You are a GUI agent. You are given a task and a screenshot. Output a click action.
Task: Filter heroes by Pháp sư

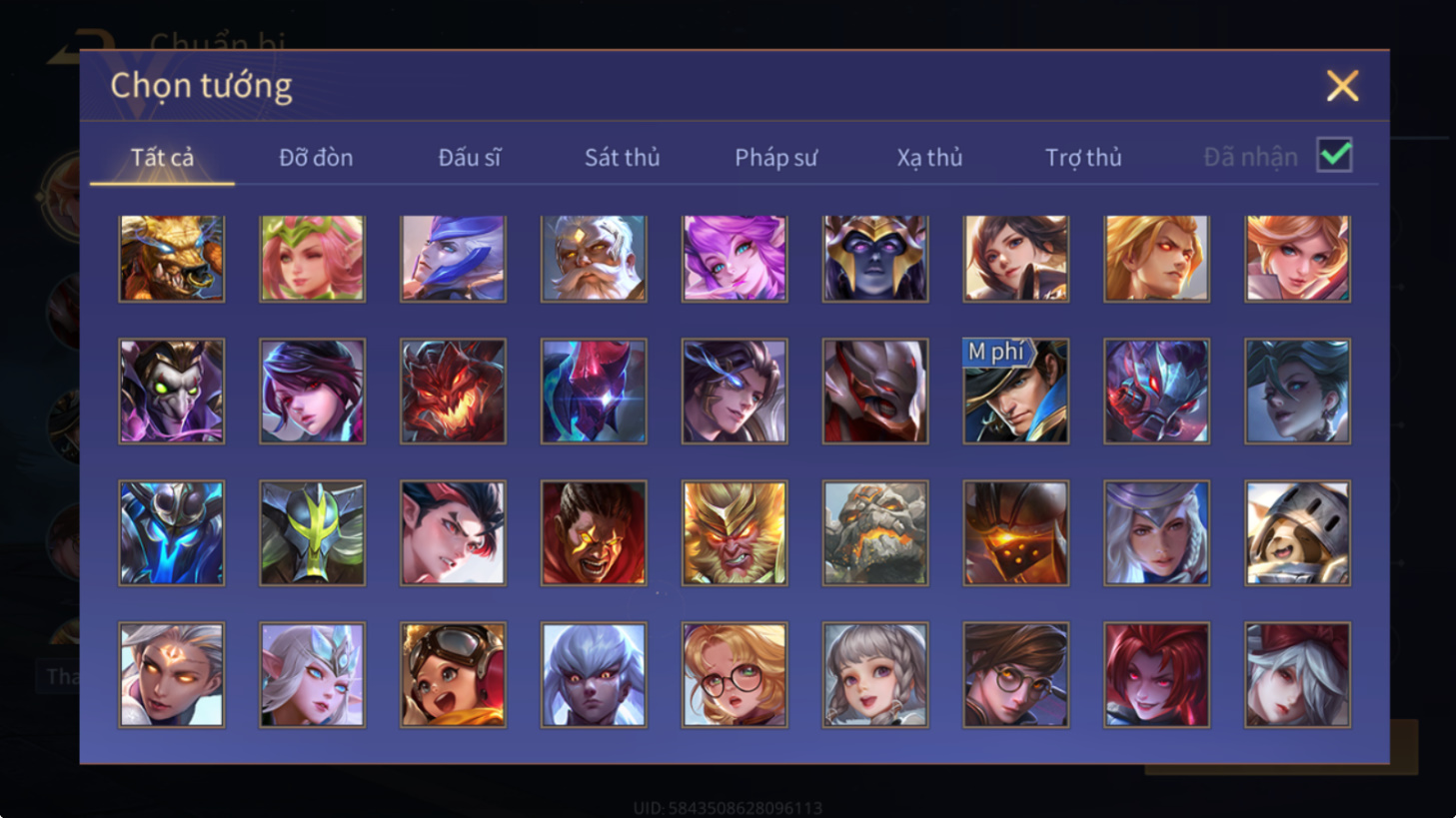point(776,158)
